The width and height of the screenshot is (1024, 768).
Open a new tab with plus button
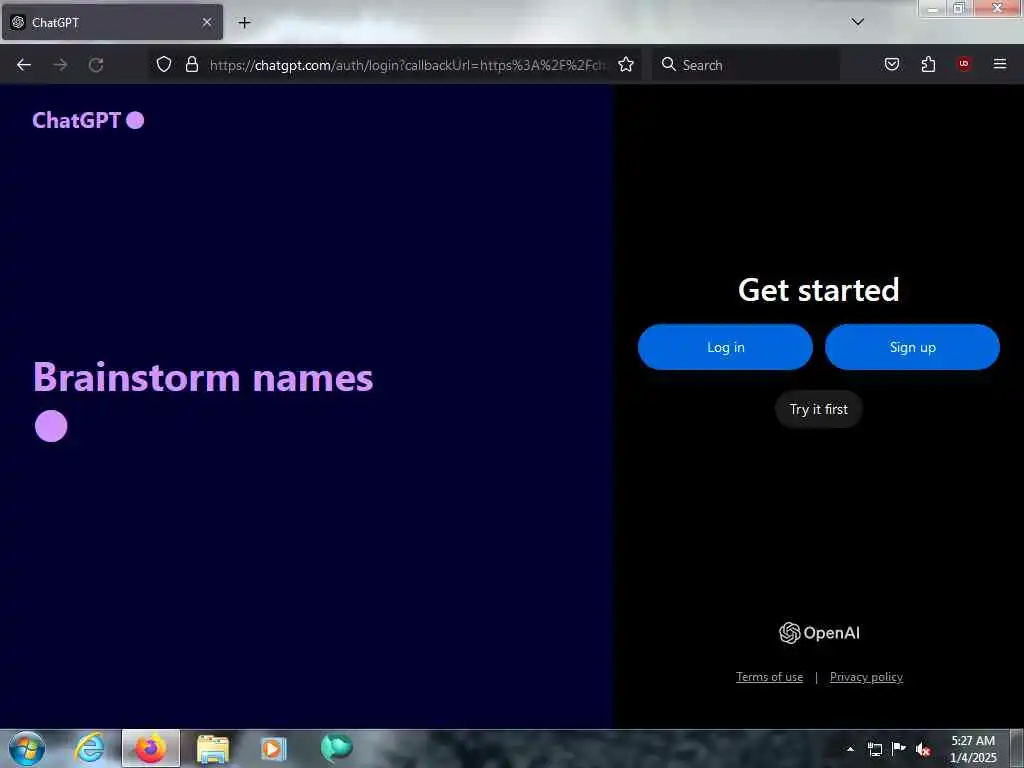coord(244,22)
